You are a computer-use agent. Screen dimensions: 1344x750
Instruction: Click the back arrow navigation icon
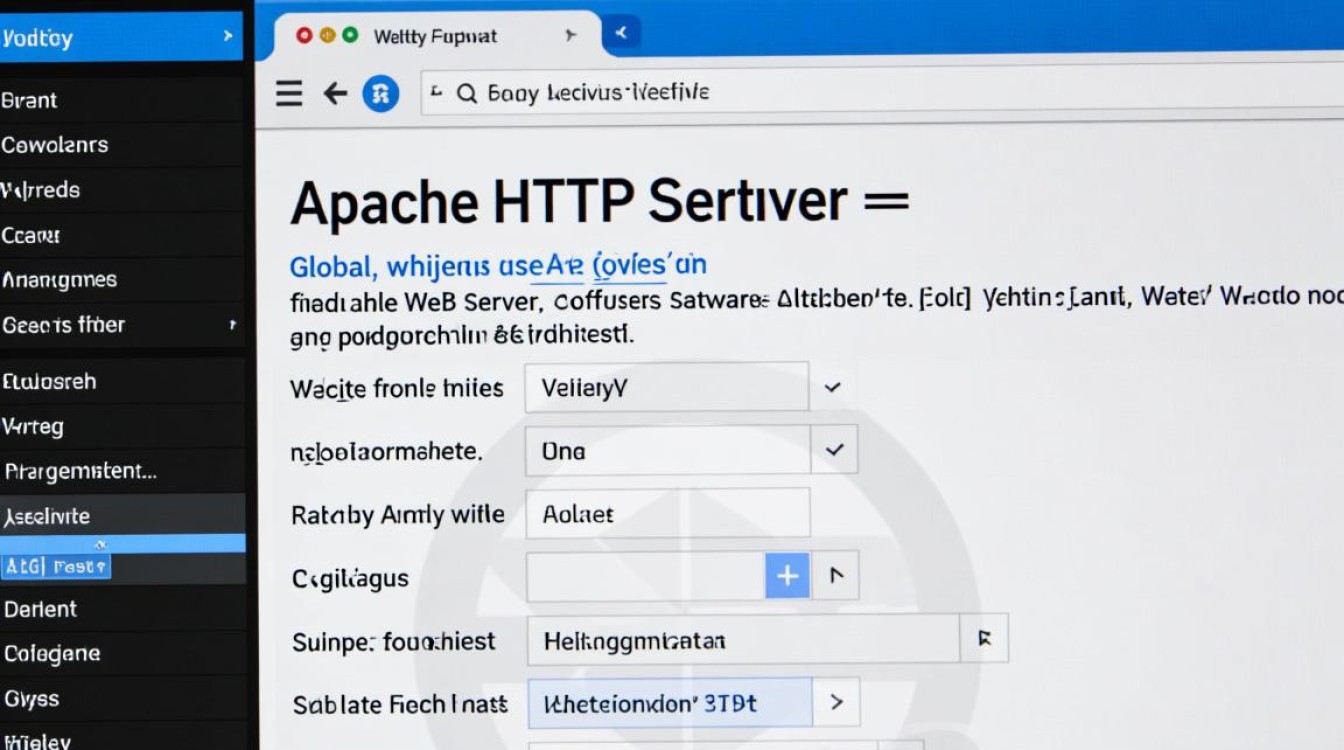click(335, 94)
